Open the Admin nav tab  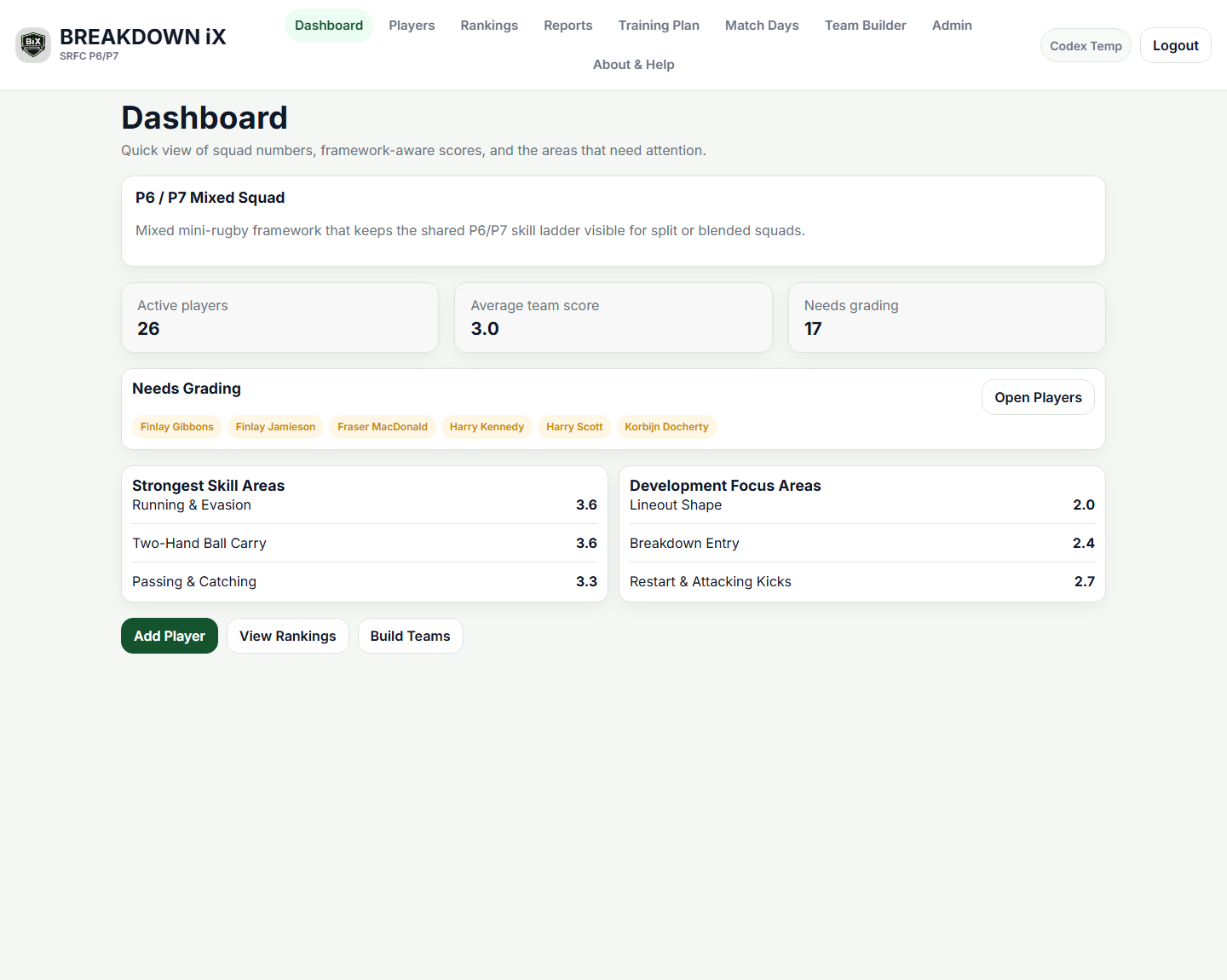952,26
